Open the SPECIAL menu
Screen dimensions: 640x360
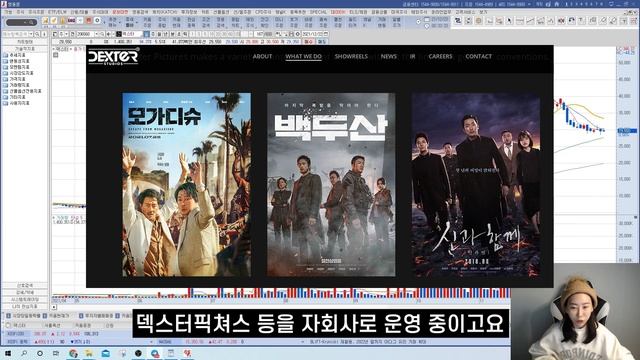coord(318,12)
